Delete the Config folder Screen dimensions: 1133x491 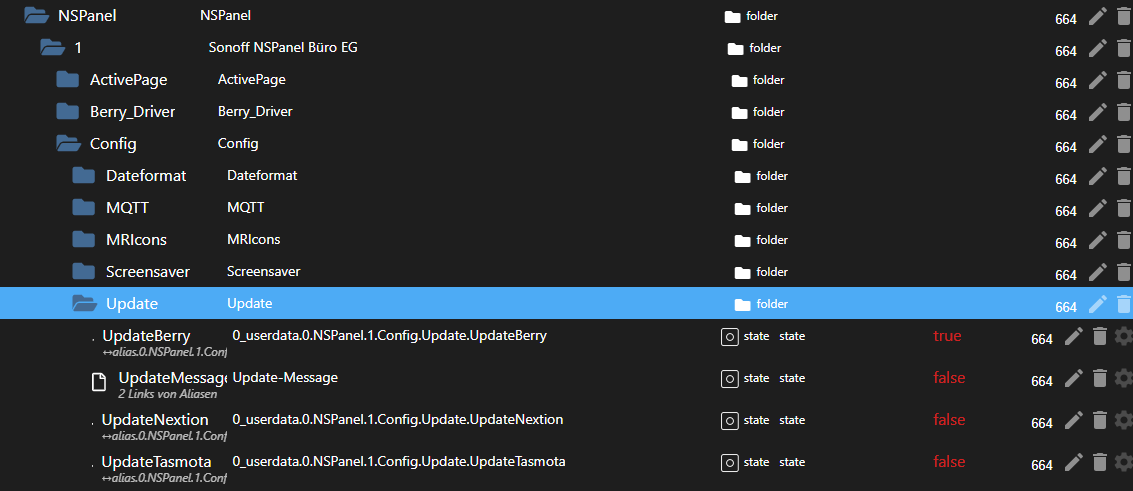tap(1123, 144)
